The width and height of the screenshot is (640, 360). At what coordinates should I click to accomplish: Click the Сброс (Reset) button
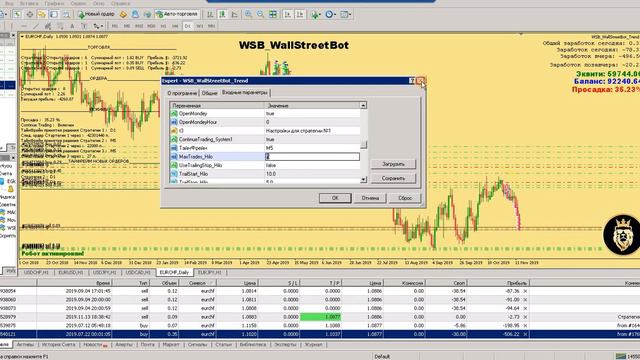click(x=405, y=198)
